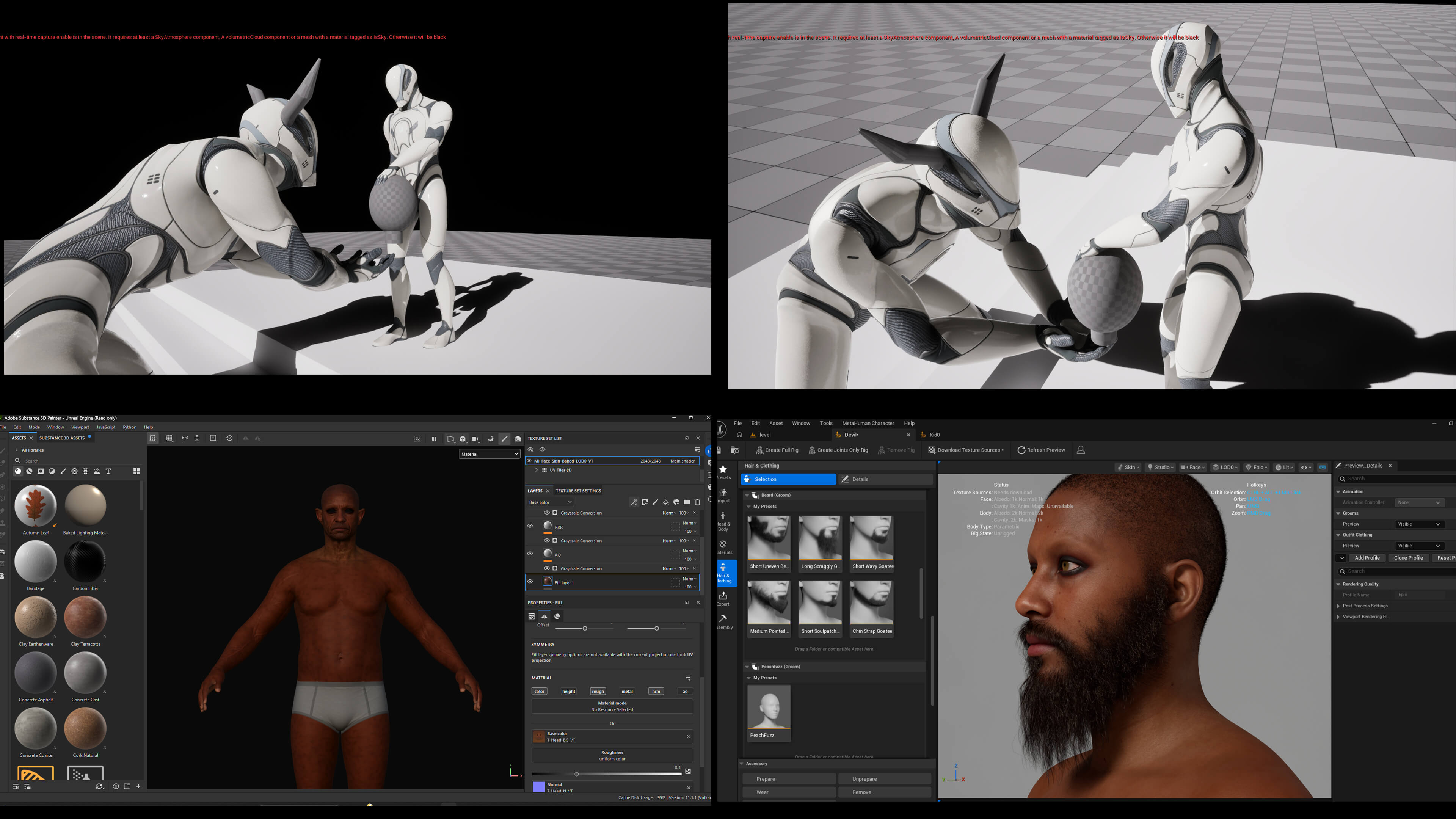1456x819 pixels.
Task: Click the user account icon in MetaHuman toolbar
Action: pos(1081,450)
